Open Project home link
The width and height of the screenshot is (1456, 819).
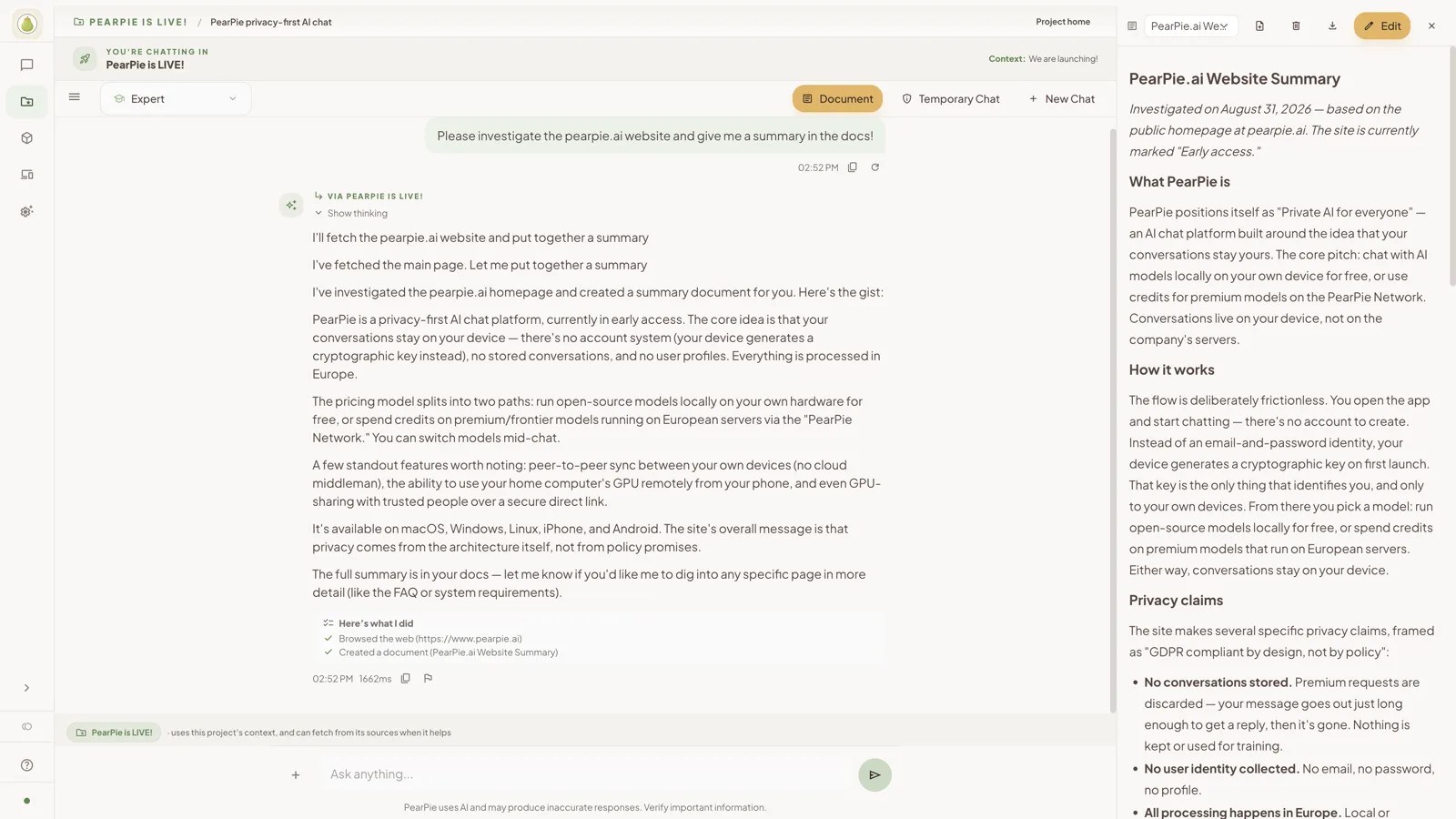[x=1063, y=22]
